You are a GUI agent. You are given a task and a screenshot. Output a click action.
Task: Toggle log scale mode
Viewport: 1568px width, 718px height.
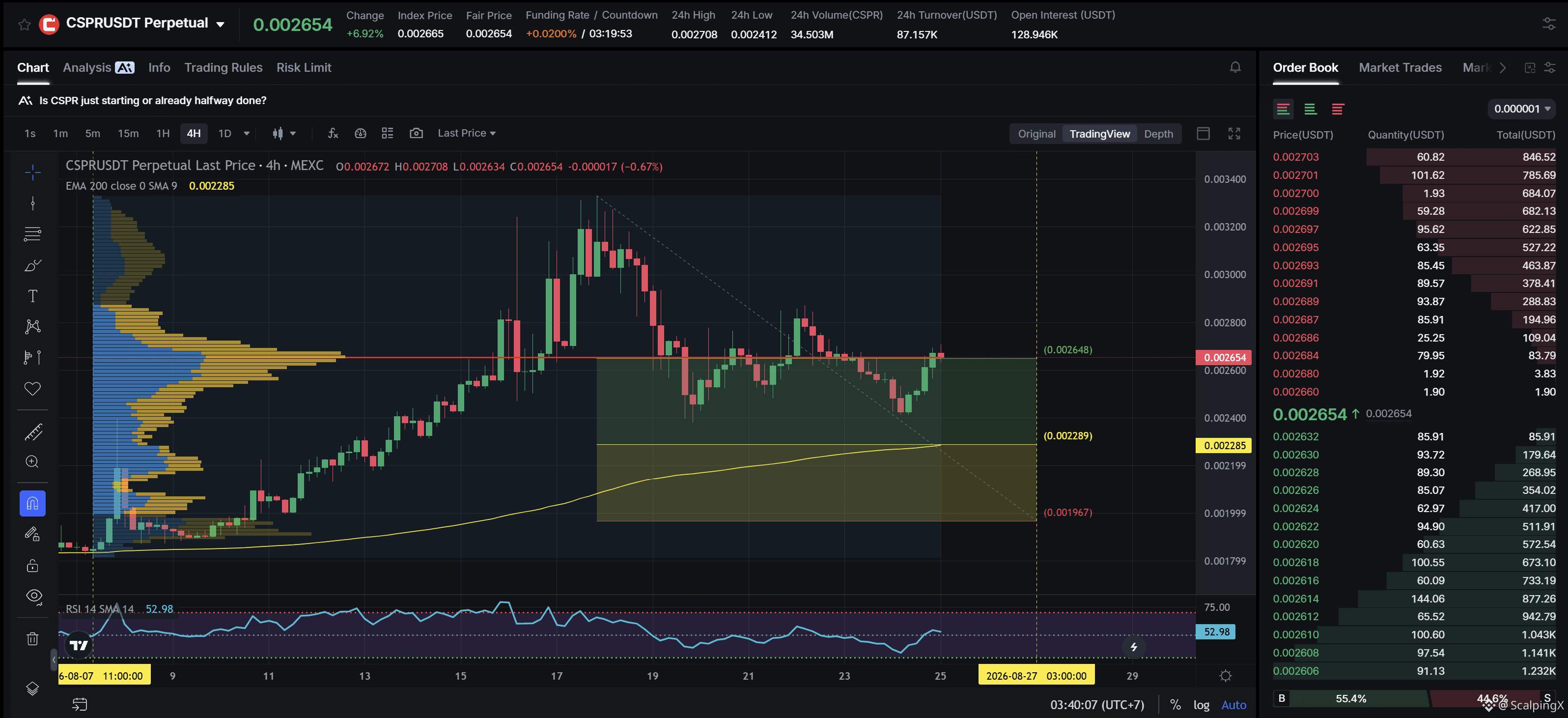pos(1201,705)
